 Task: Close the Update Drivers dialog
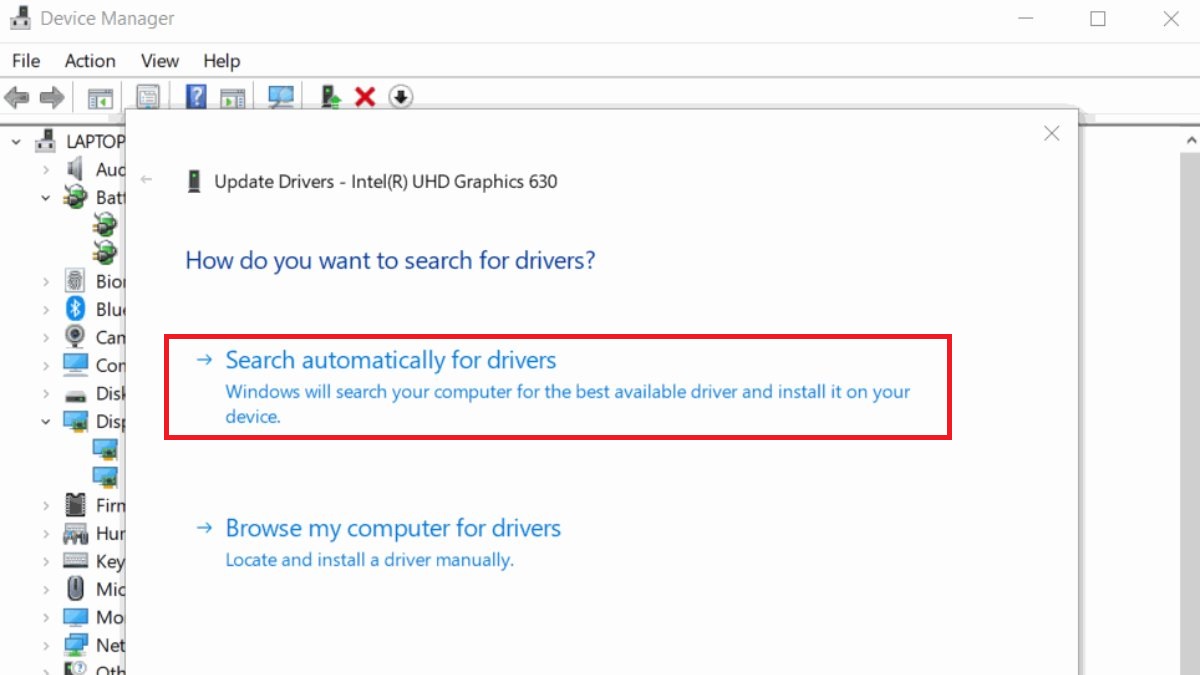point(1051,133)
